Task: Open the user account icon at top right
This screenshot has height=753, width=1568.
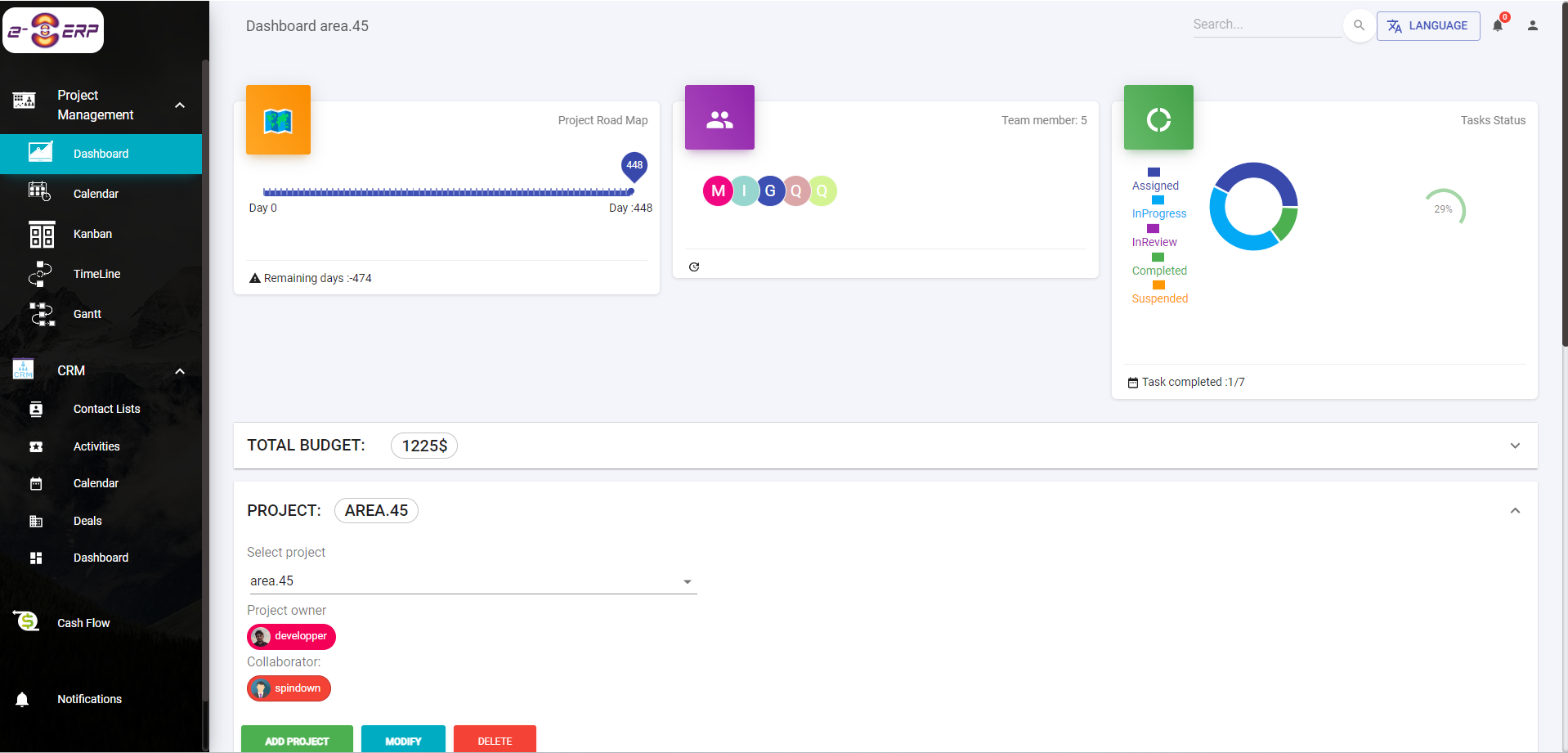Action: coord(1533,25)
